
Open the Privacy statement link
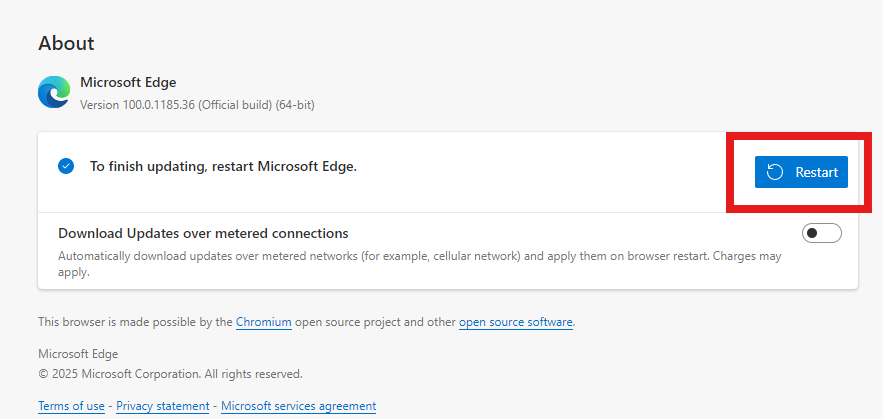coord(163,405)
